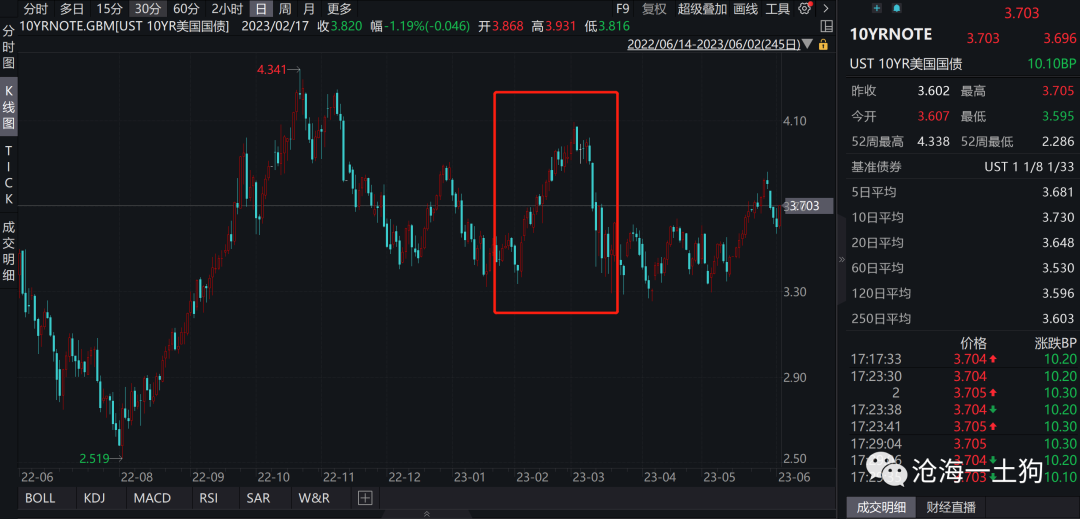Viewport: 1080px width, 519px height.
Task: Click 20日平均 row value 3.648
Action: (1058, 243)
